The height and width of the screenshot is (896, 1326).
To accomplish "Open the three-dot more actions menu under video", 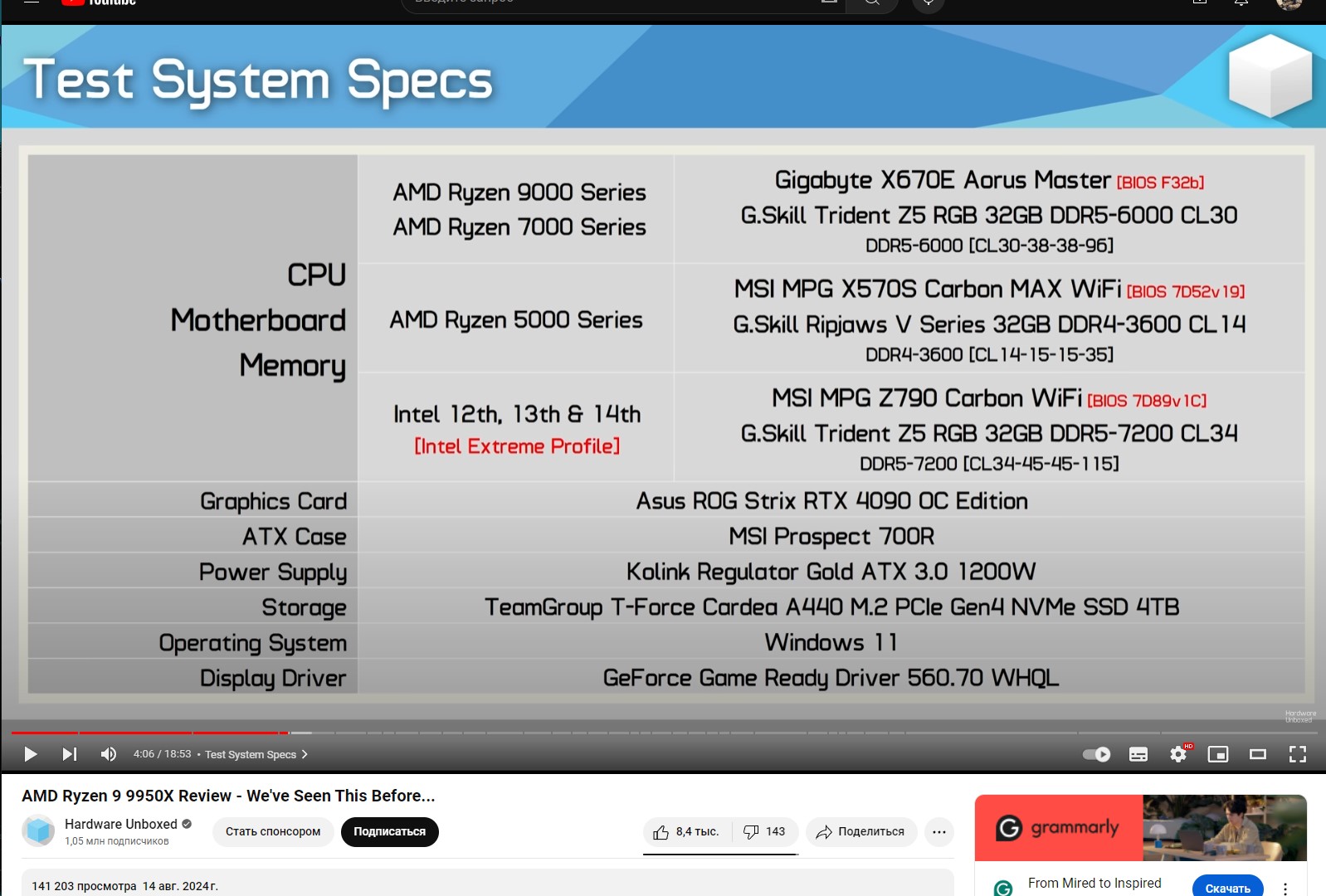I will click(939, 832).
